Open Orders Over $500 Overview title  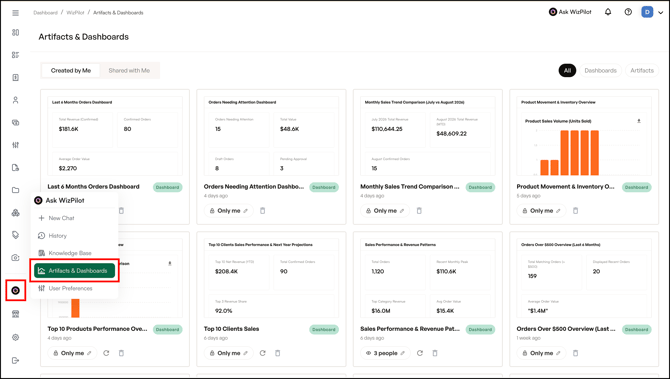566,329
